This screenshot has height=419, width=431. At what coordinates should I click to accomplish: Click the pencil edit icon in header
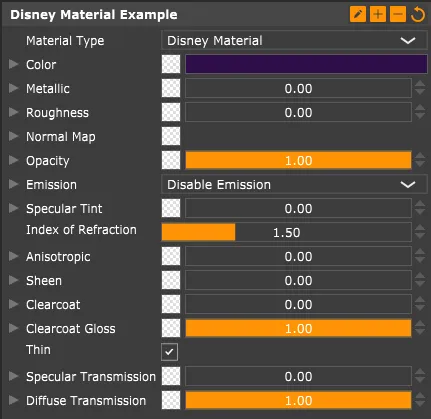pyautogui.click(x=358, y=15)
